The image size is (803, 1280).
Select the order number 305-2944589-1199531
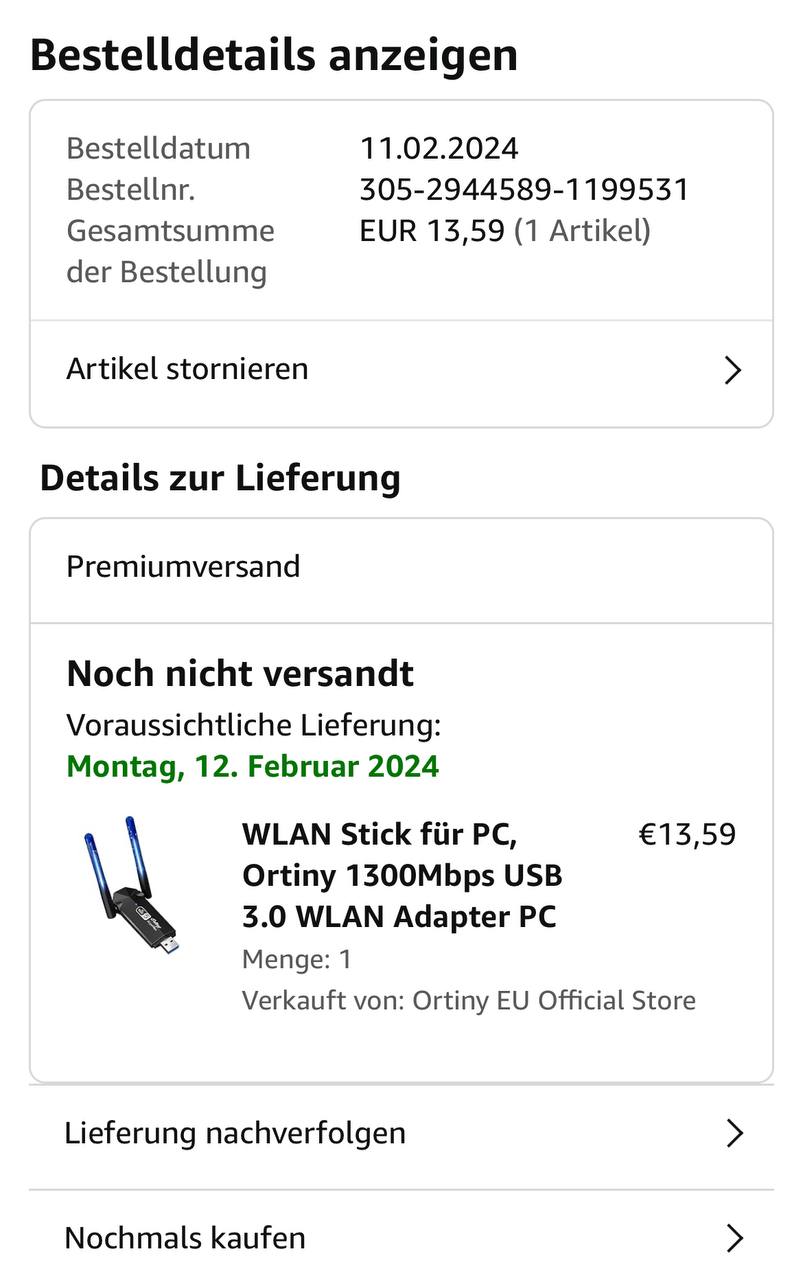pyautogui.click(x=524, y=189)
